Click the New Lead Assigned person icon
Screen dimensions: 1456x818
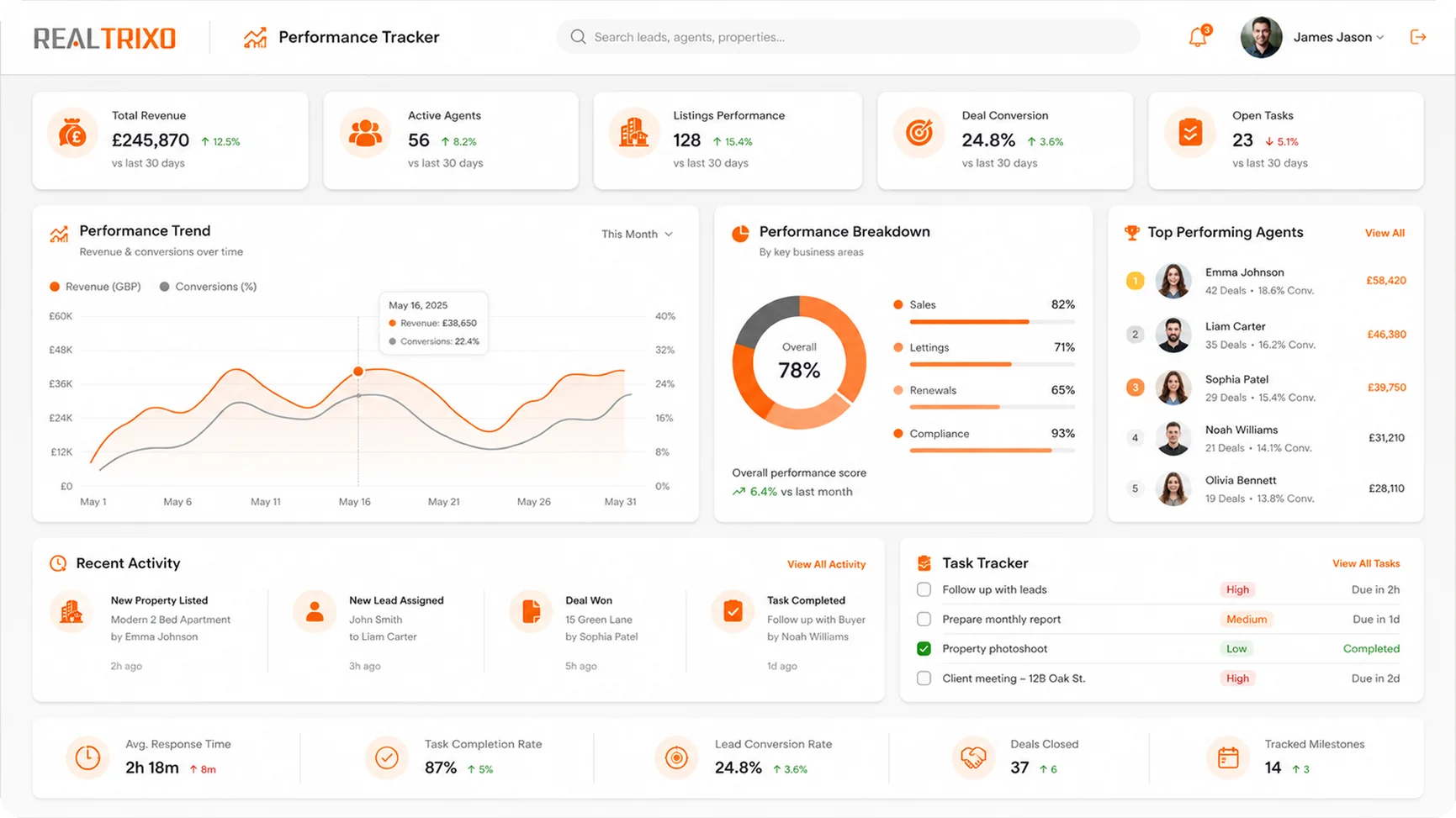(315, 612)
